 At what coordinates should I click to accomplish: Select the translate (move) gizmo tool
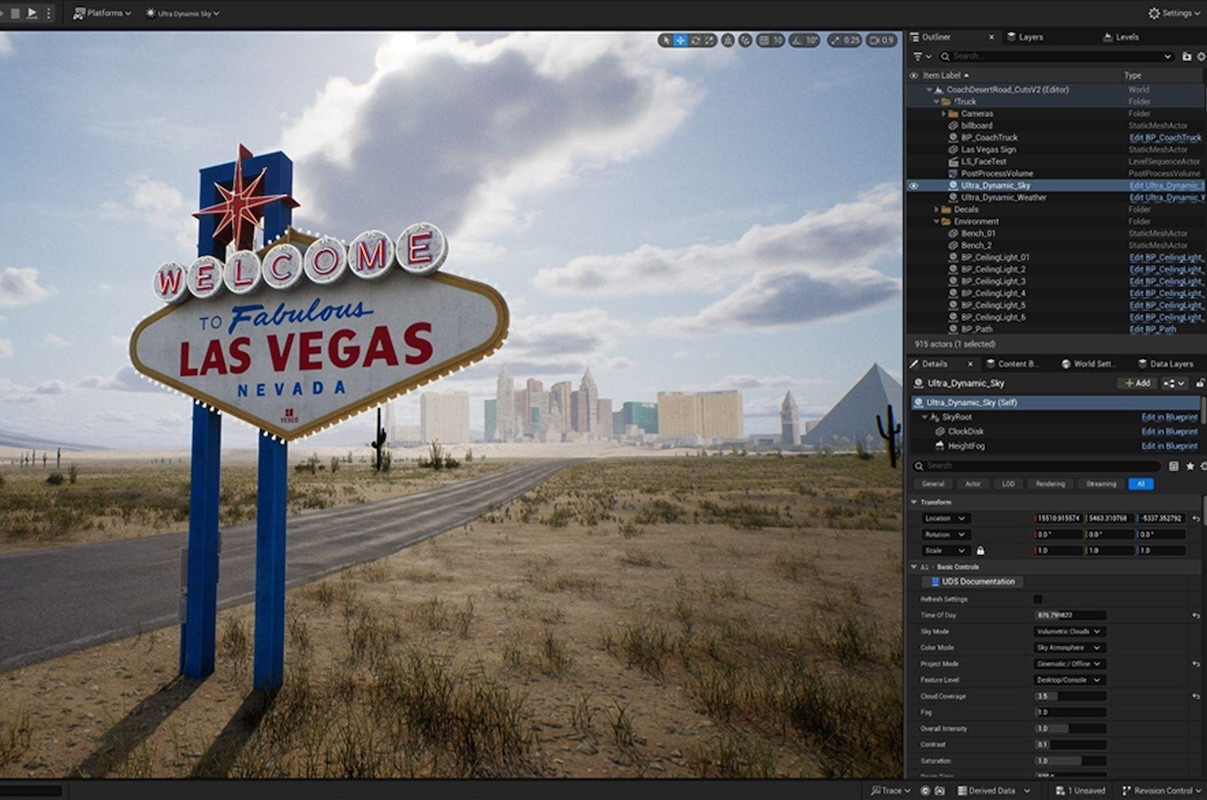click(680, 41)
